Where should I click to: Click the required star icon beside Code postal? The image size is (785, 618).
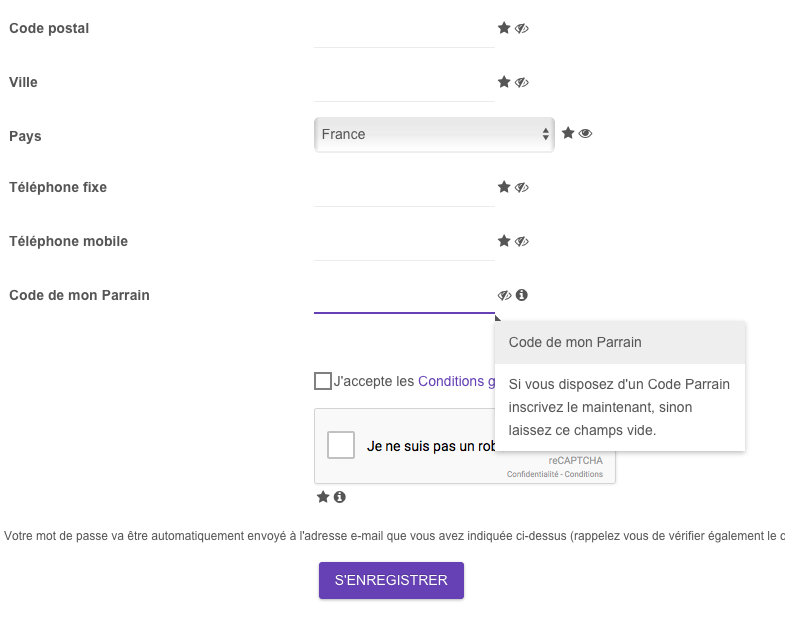[x=504, y=28]
